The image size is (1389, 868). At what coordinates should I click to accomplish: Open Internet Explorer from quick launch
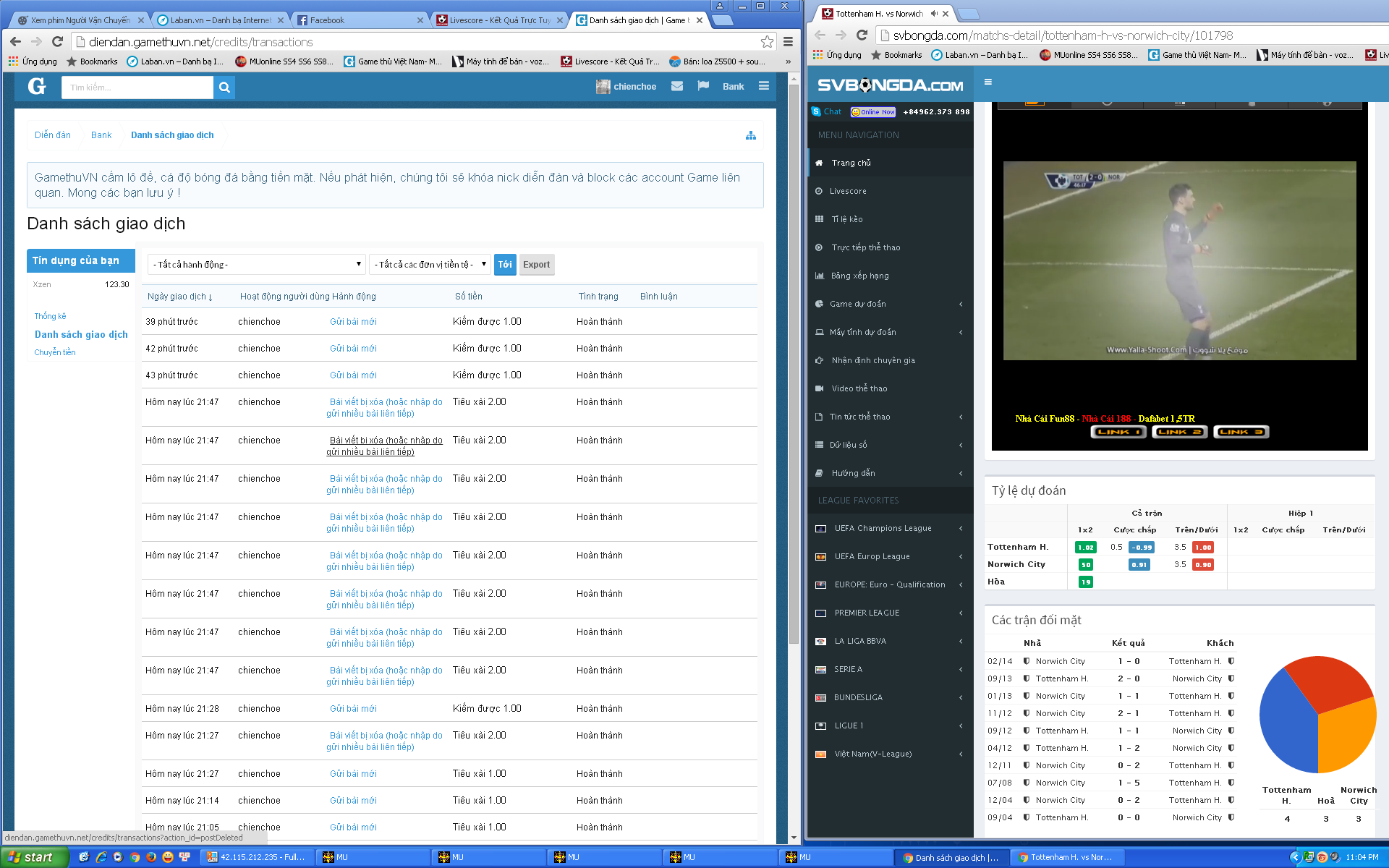point(101,857)
